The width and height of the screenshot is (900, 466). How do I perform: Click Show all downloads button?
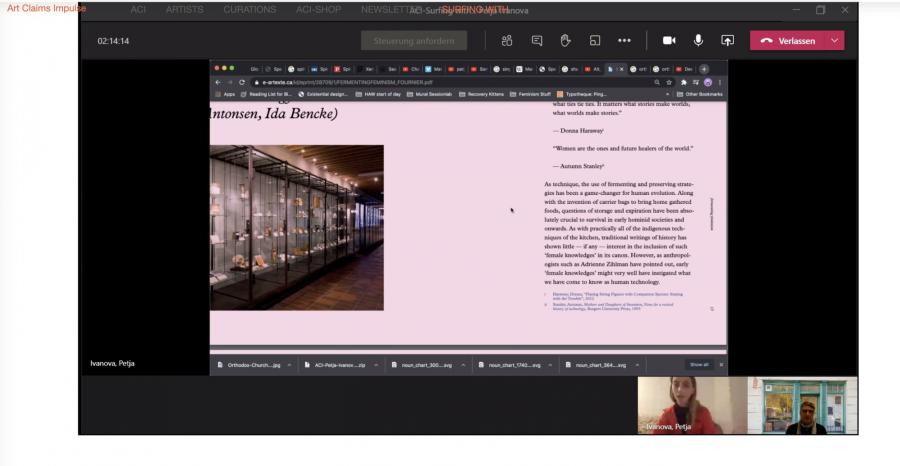(x=698, y=365)
